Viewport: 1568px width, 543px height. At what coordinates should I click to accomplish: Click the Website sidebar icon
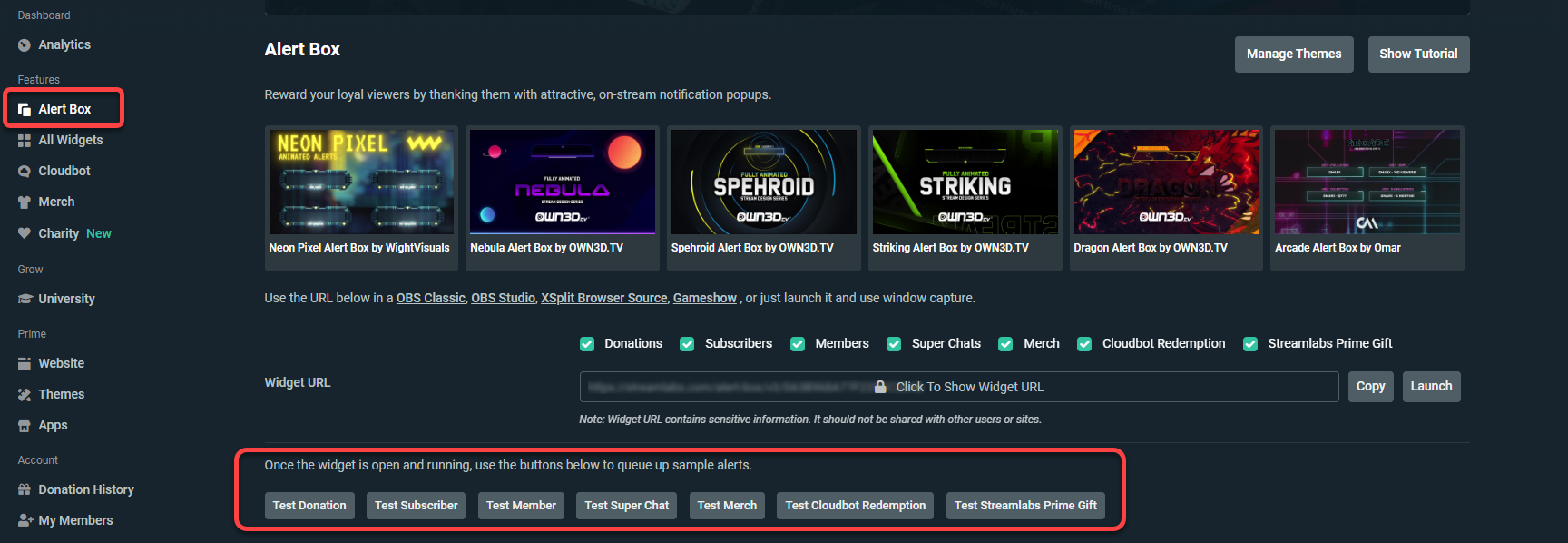(x=24, y=364)
